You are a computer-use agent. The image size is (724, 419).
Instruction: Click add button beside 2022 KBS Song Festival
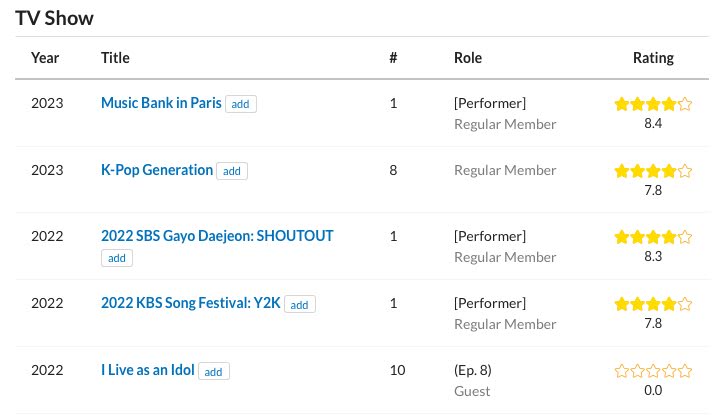coord(301,304)
